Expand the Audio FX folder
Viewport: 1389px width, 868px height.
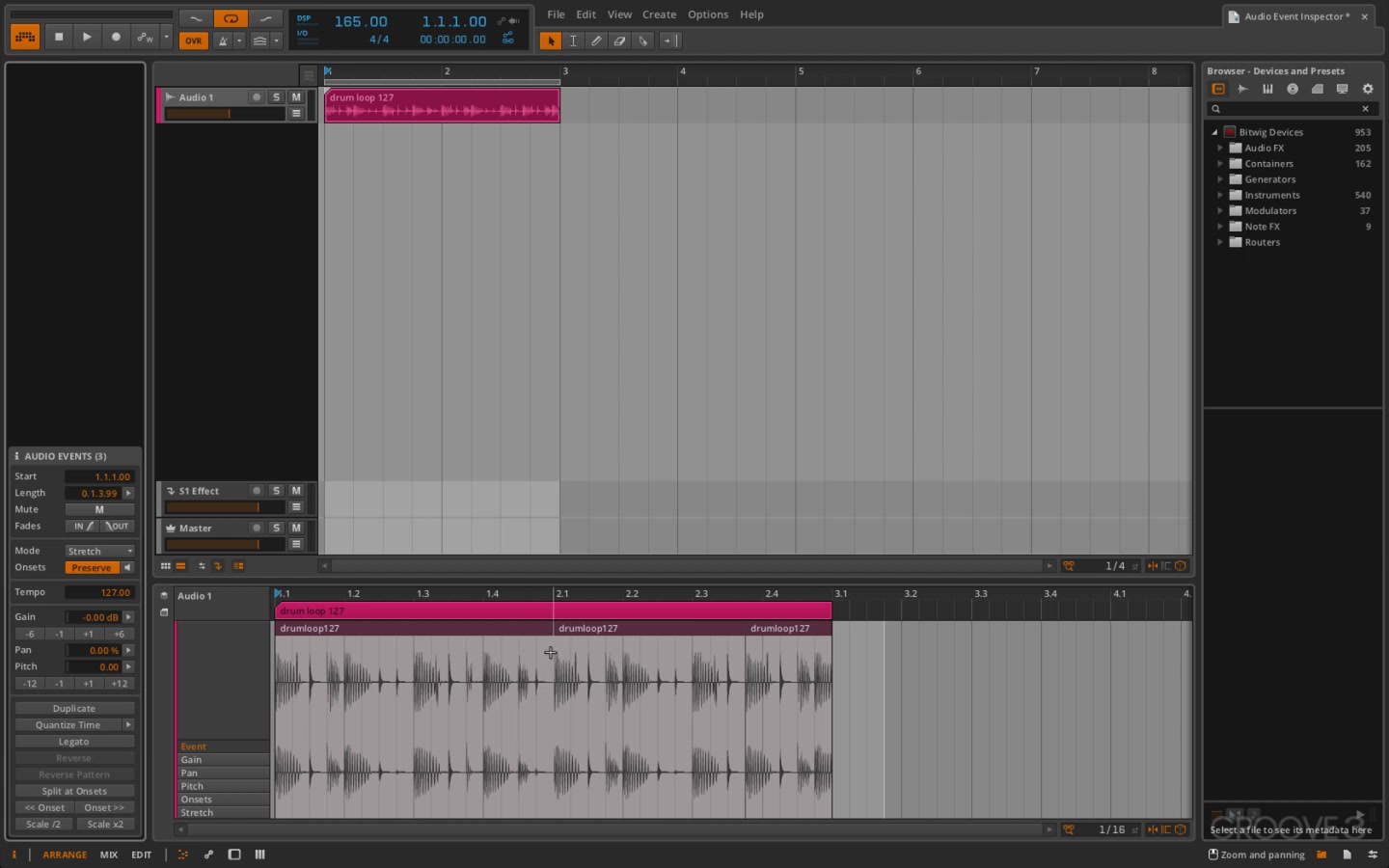point(1220,149)
